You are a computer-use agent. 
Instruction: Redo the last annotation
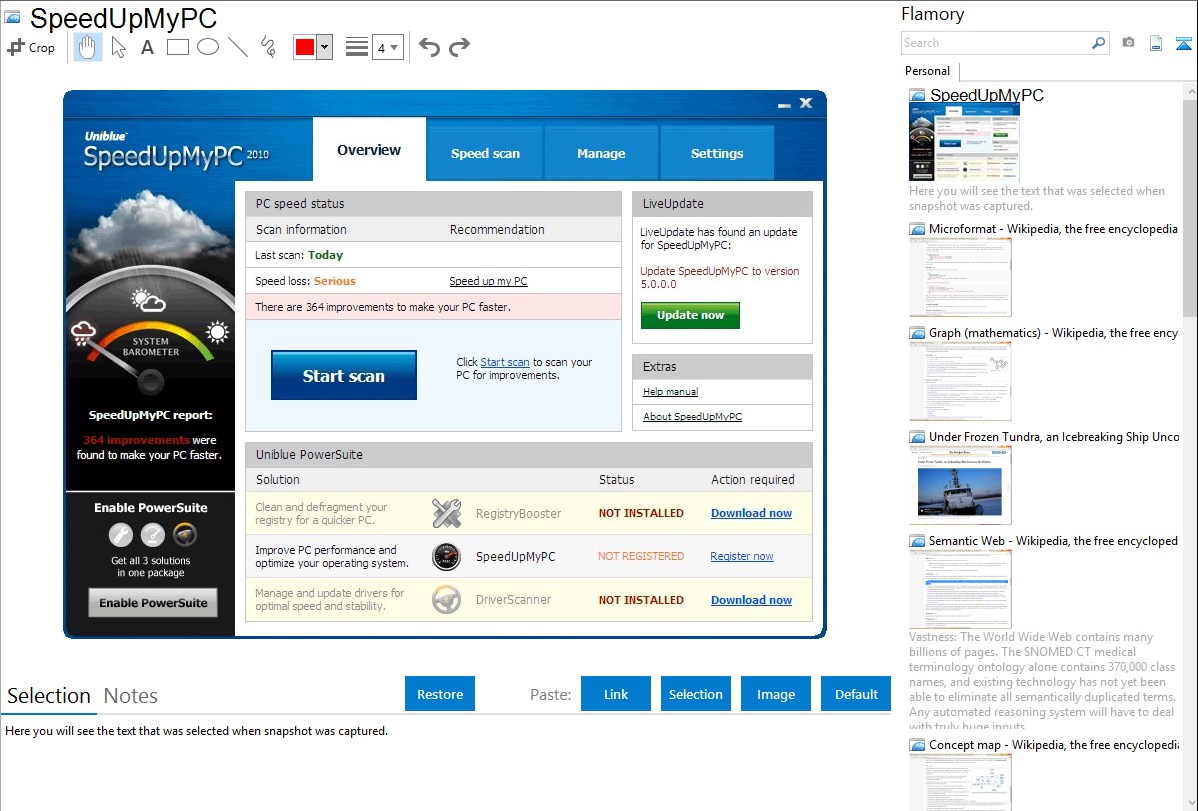pos(459,47)
